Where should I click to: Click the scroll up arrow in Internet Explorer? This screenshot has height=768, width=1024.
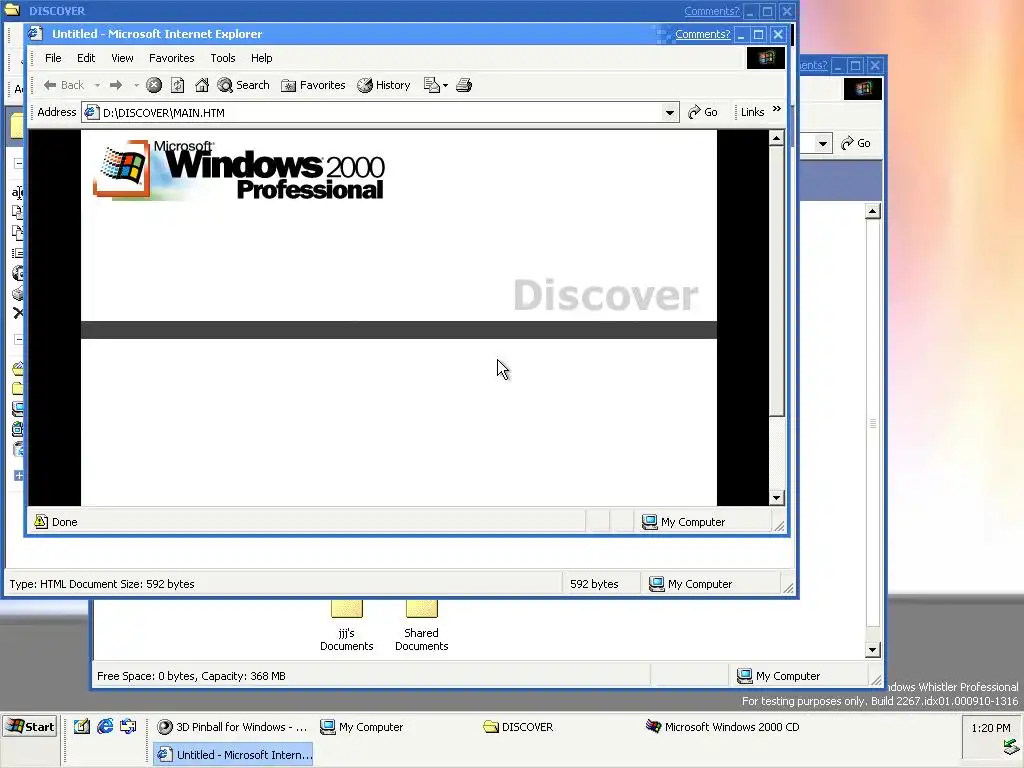tap(776, 138)
